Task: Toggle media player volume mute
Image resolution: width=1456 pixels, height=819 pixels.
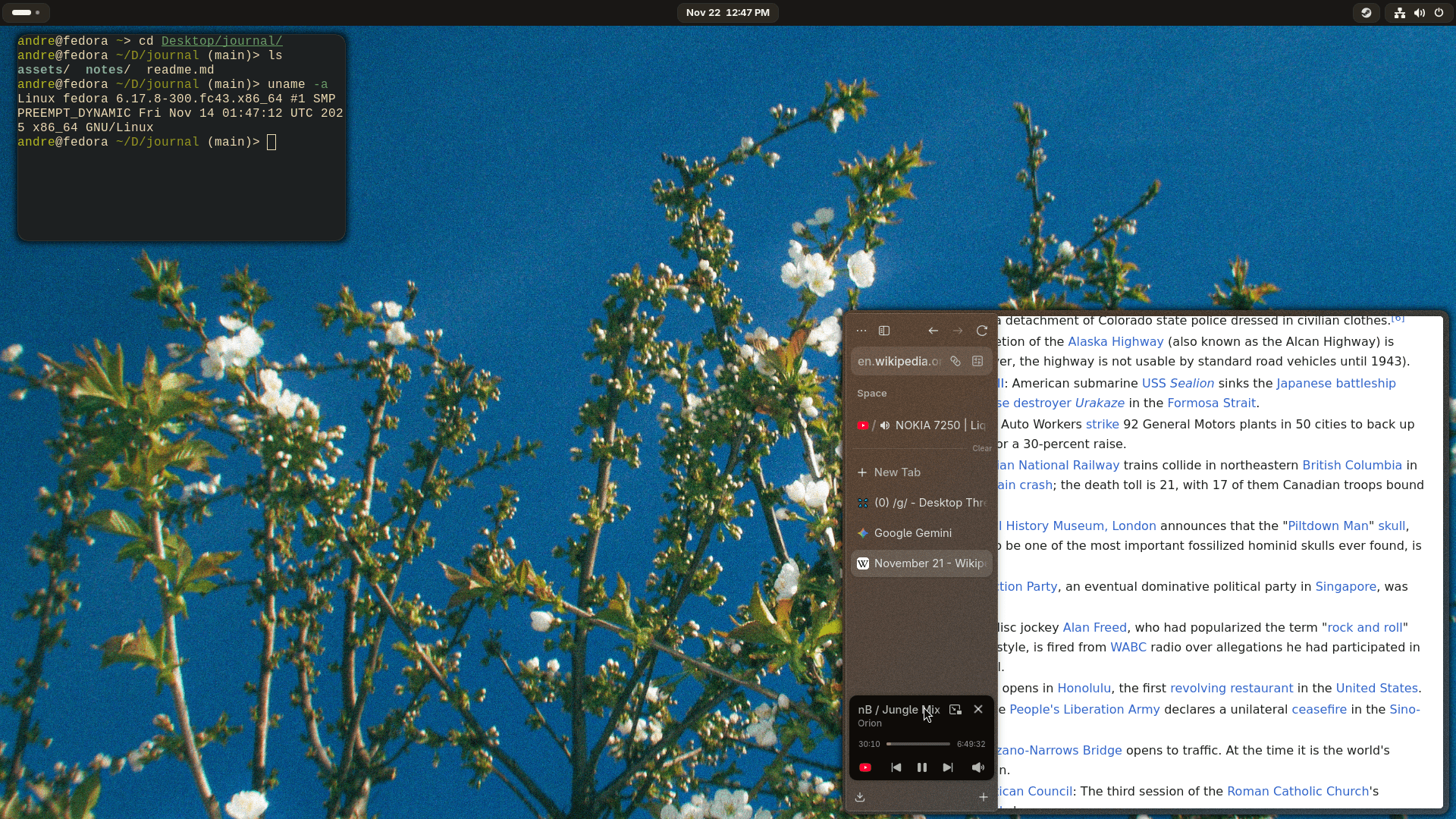Action: [978, 767]
